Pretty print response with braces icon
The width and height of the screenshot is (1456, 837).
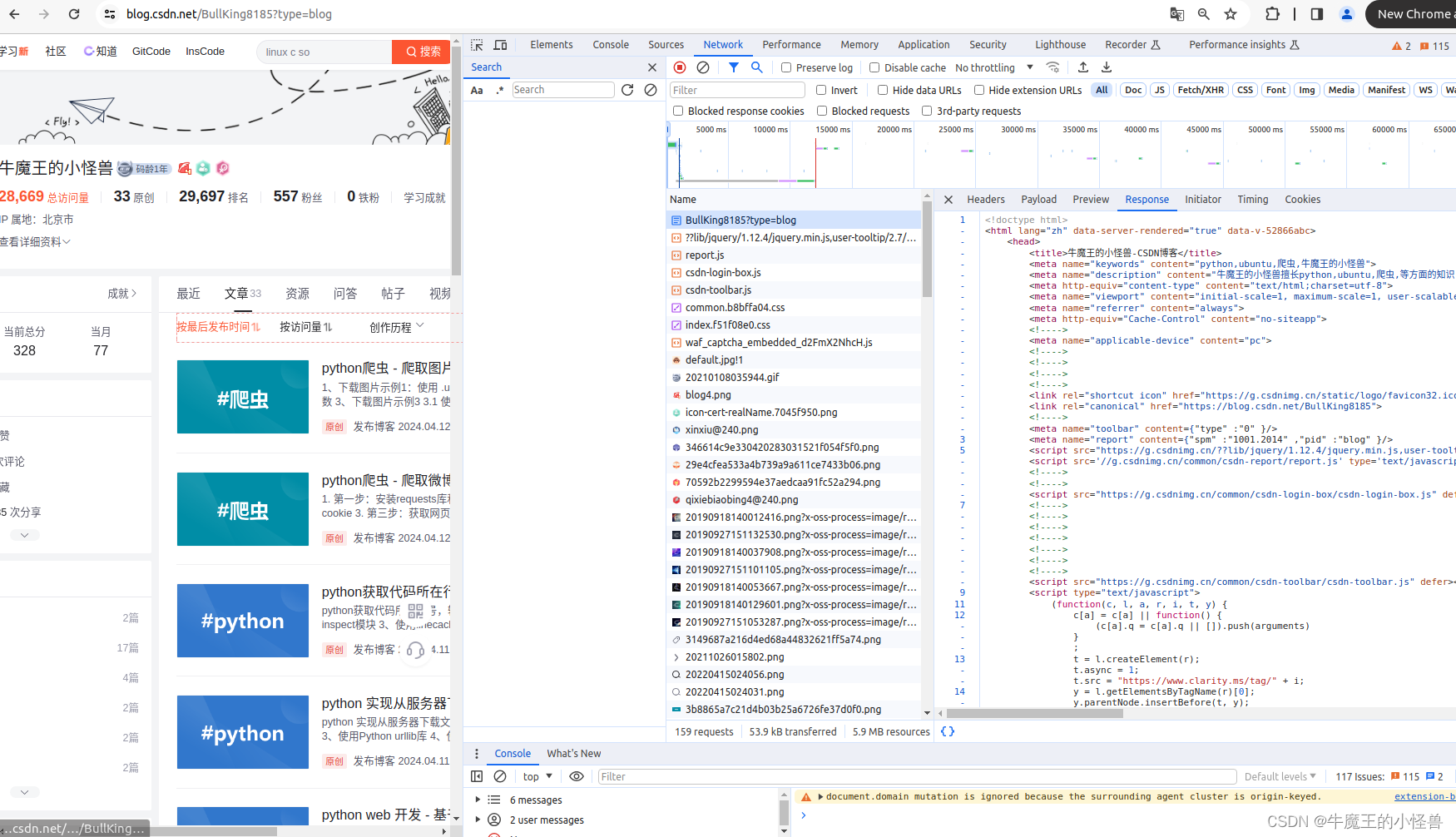click(x=948, y=731)
